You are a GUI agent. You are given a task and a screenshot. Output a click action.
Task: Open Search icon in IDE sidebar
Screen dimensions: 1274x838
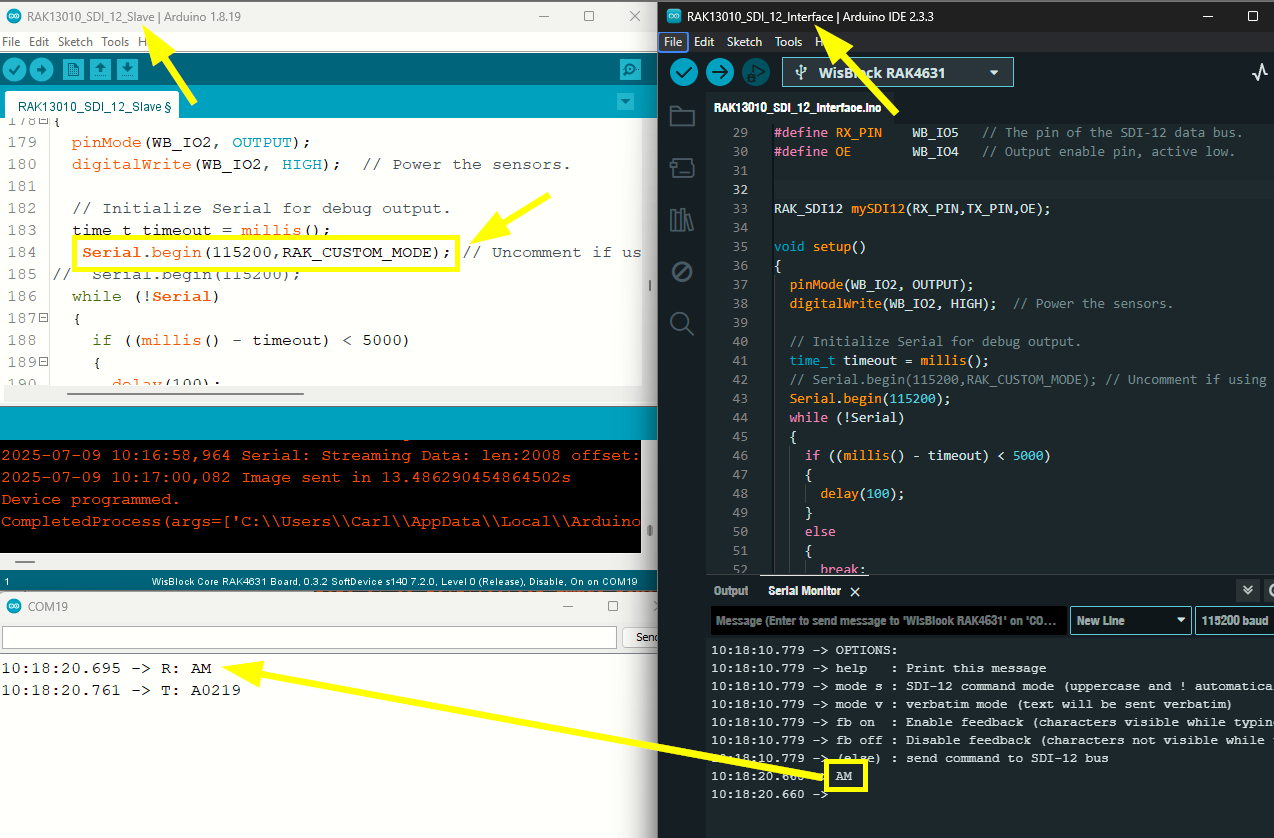tap(682, 323)
